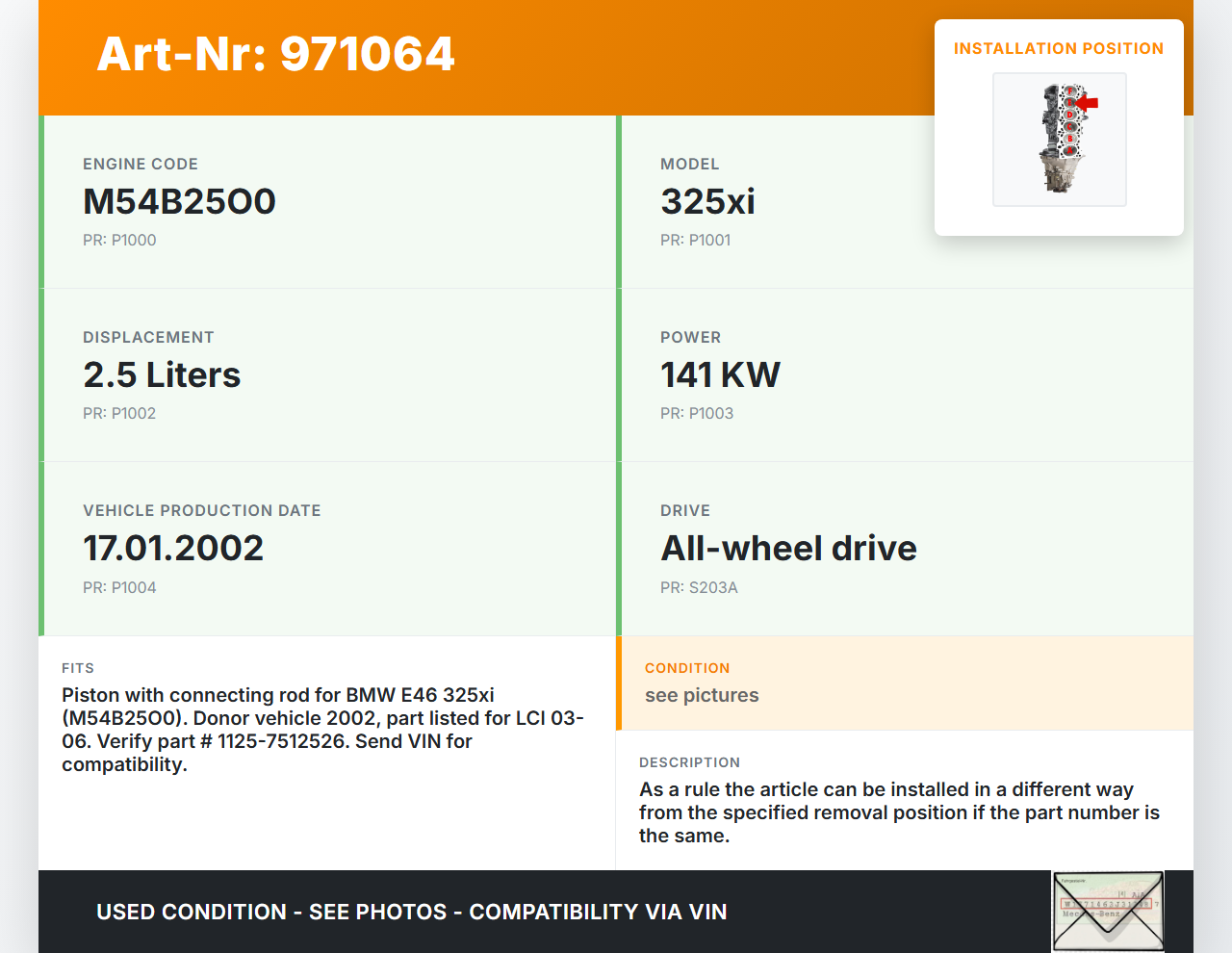Click the PR: P1001 code

[695, 240]
